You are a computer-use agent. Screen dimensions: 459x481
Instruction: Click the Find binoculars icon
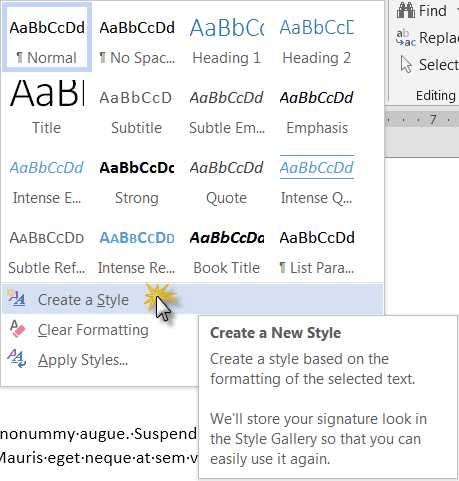click(405, 11)
